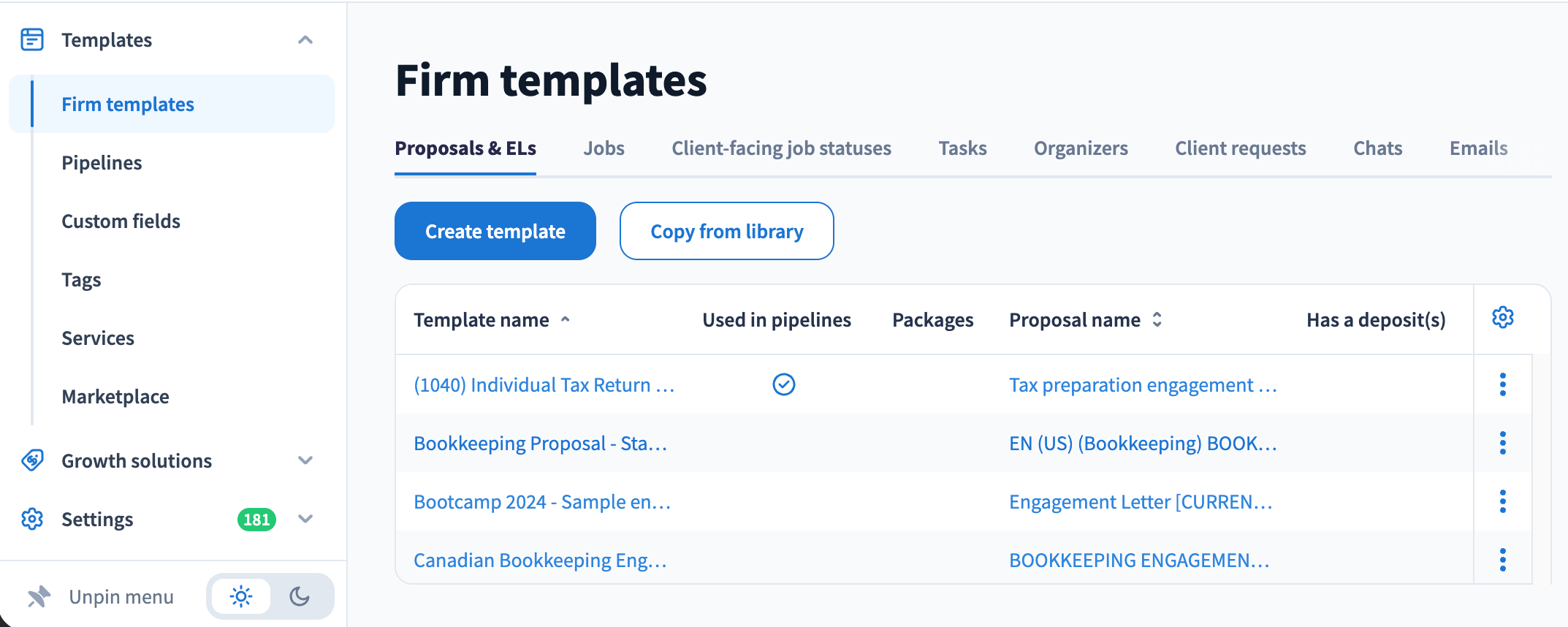Expand the Settings section chevron

305,519
